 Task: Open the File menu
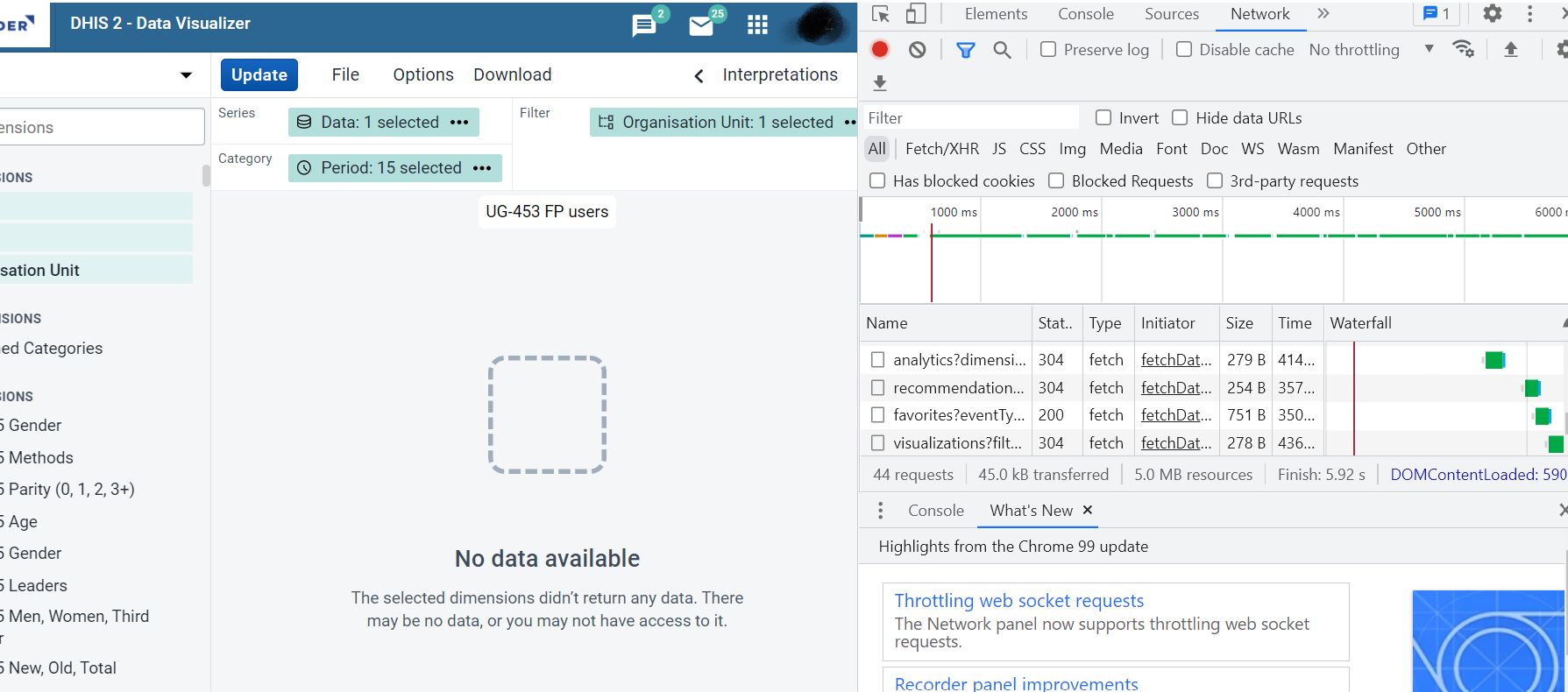(x=345, y=75)
